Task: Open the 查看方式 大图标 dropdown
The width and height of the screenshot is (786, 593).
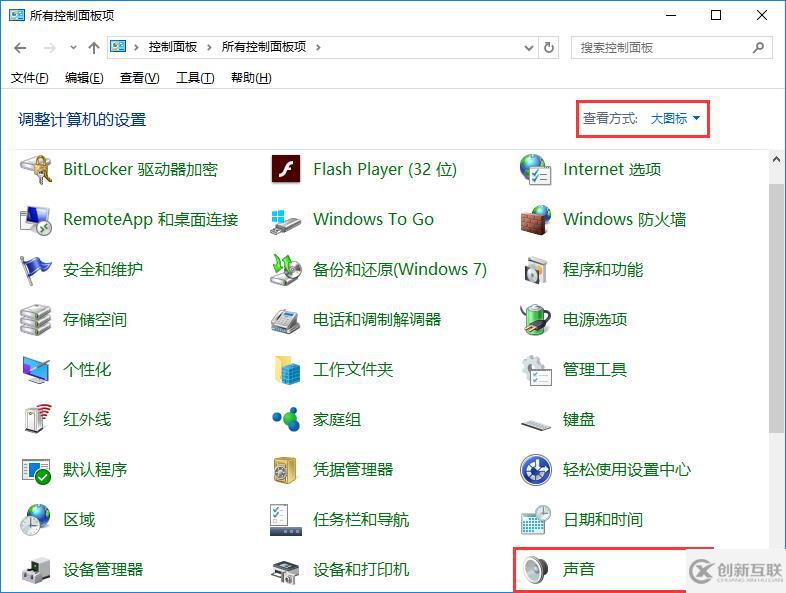Action: pyautogui.click(x=675, y=119)
